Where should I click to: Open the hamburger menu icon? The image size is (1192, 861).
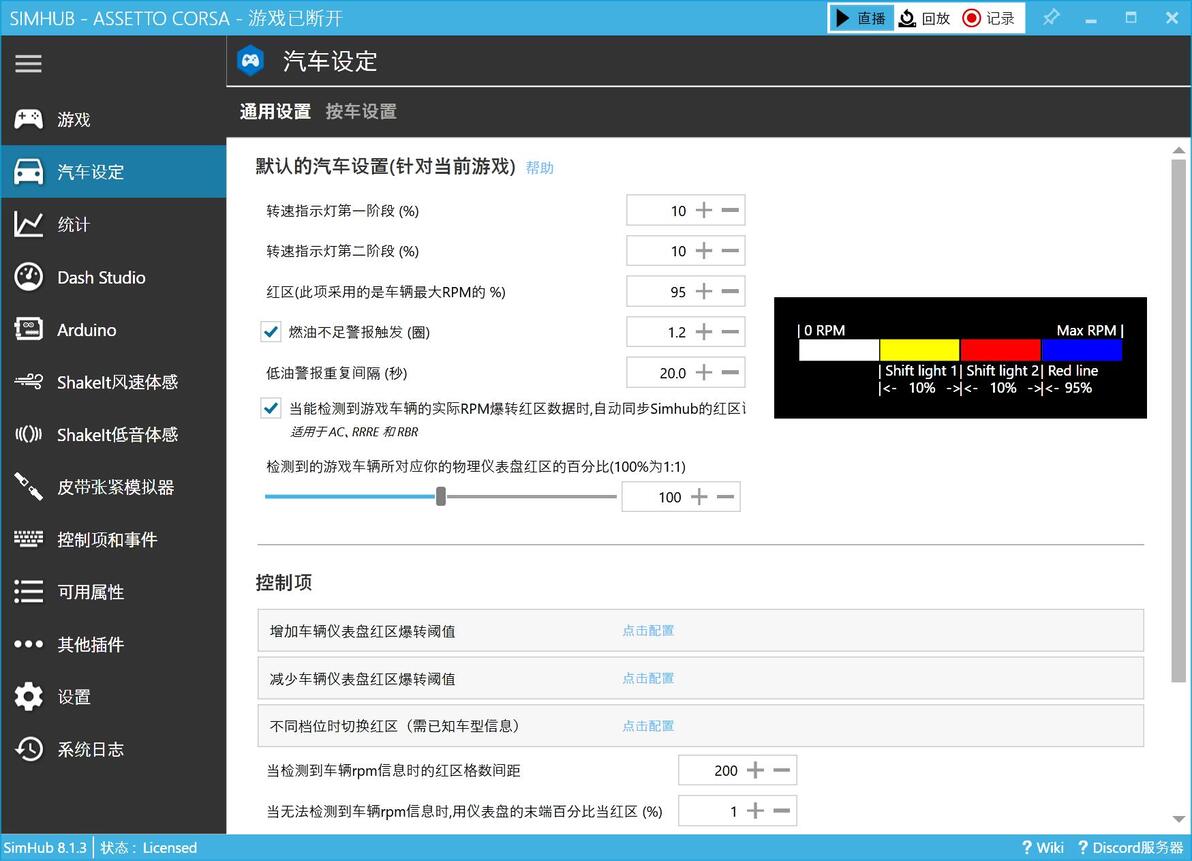tap(28, 63)
